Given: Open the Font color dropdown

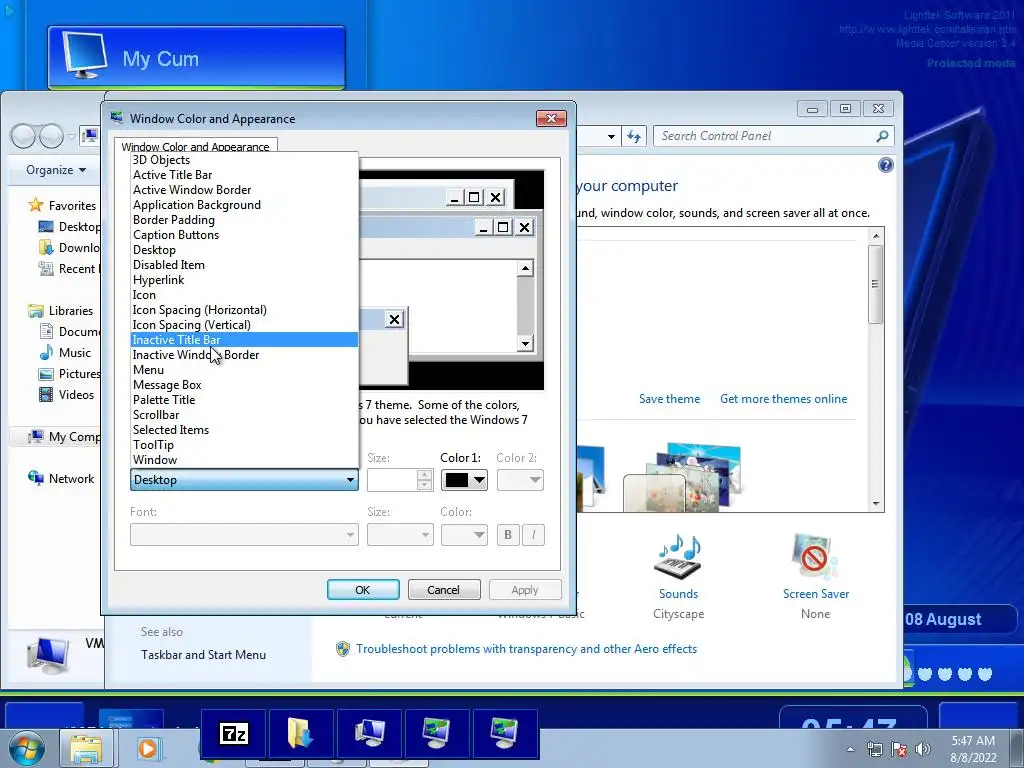Looking at the screenshot, I should coord(464,535).
